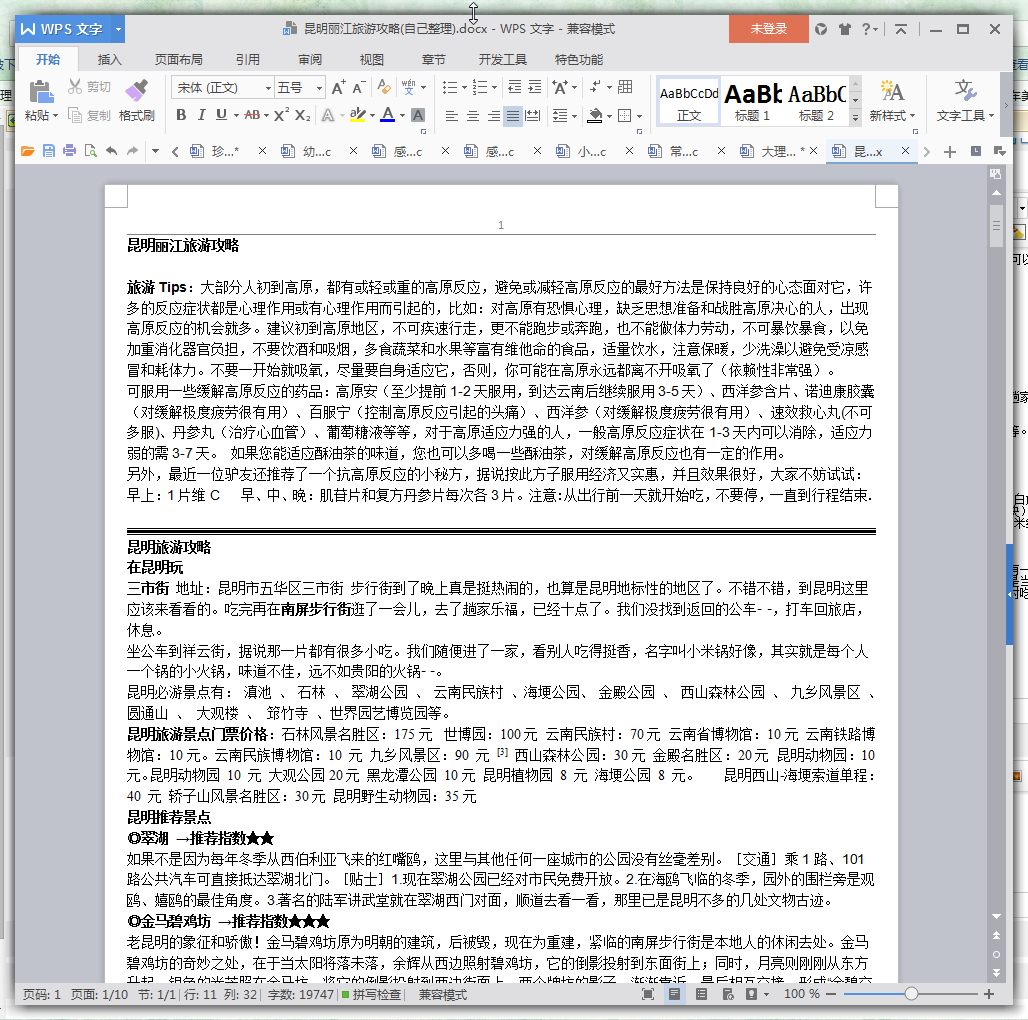Click the redo arrow icon
The height and width of the screenshot is (1020, 1028).
(132, 151)
